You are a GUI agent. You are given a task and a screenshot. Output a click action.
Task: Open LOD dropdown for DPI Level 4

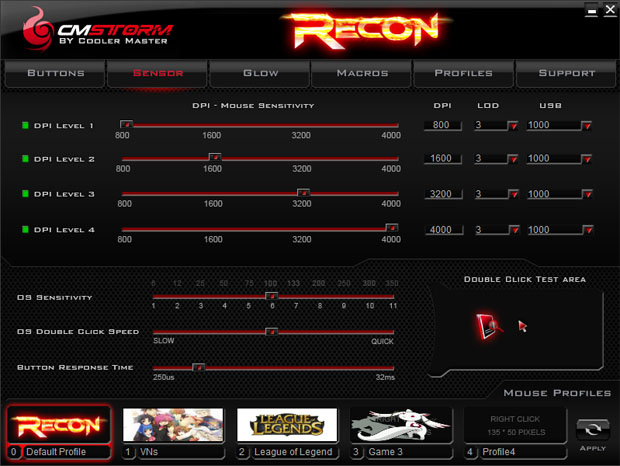coord(514,230)
